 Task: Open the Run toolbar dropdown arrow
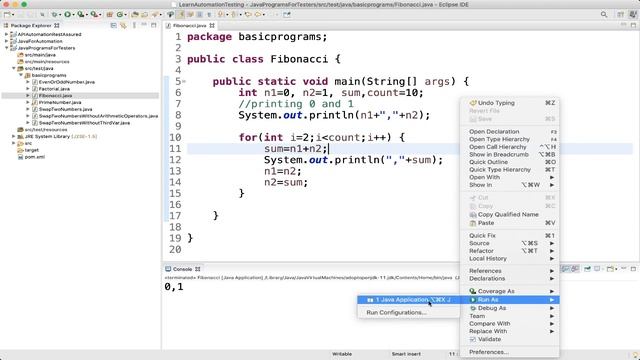[x=73, y=15]
